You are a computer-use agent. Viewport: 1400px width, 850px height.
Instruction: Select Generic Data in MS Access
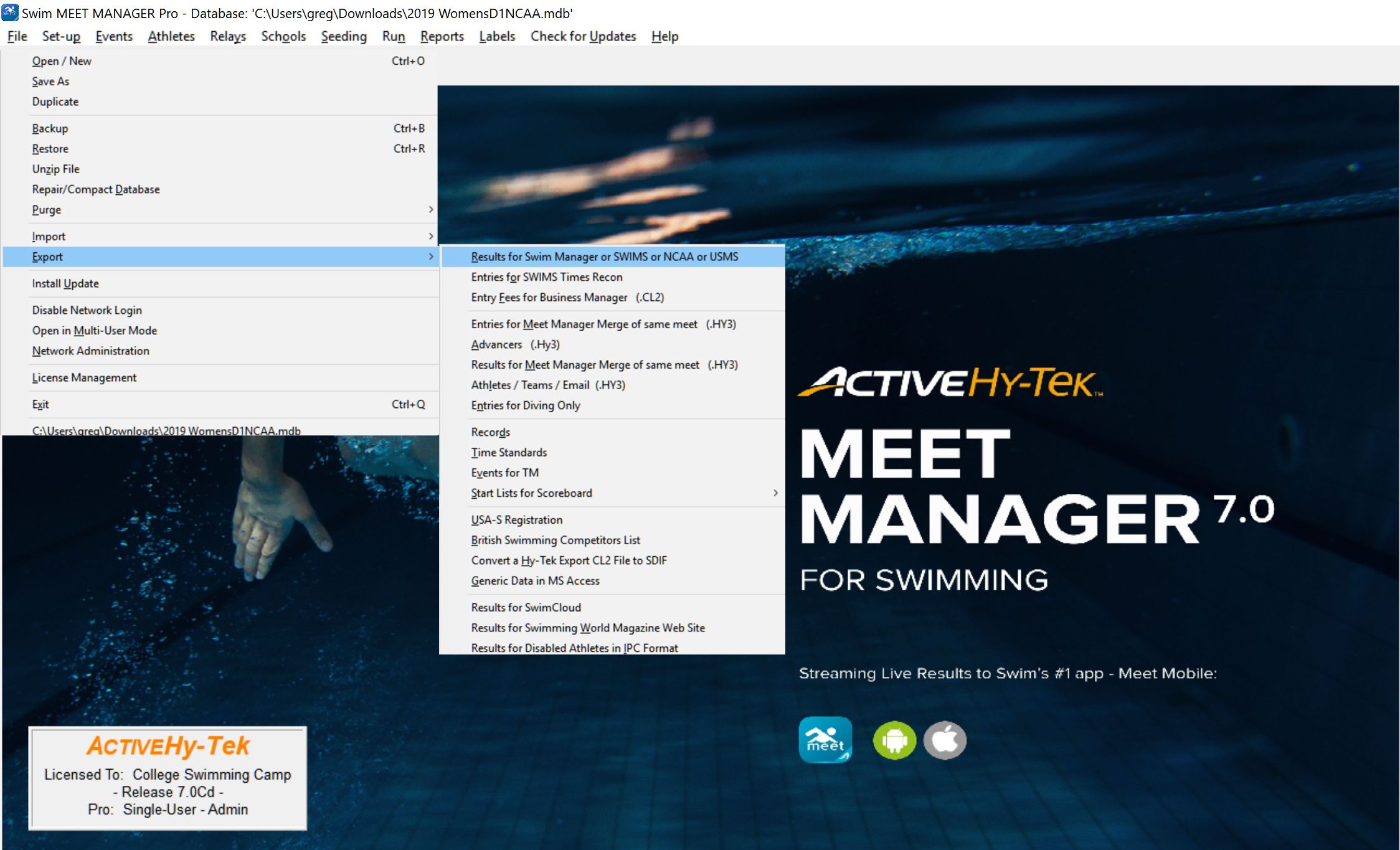pos(613,581)
